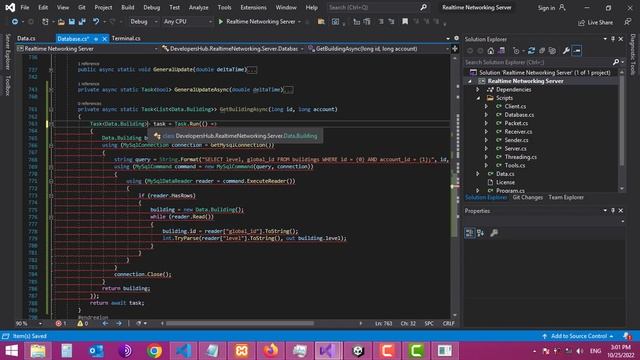Open the Diagnostic Tools side tab
This screenshot has width=640, height=360.
pyautogui.click(x=633, y=54)
